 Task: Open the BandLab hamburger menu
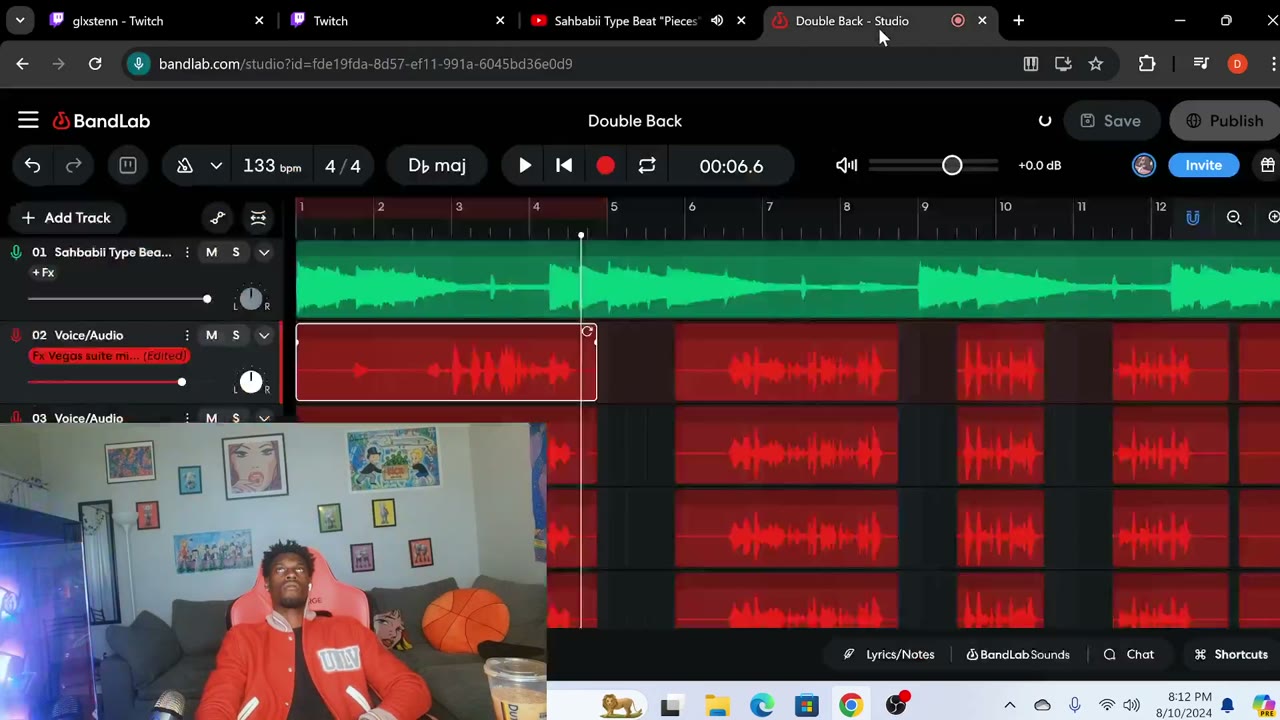28,121
